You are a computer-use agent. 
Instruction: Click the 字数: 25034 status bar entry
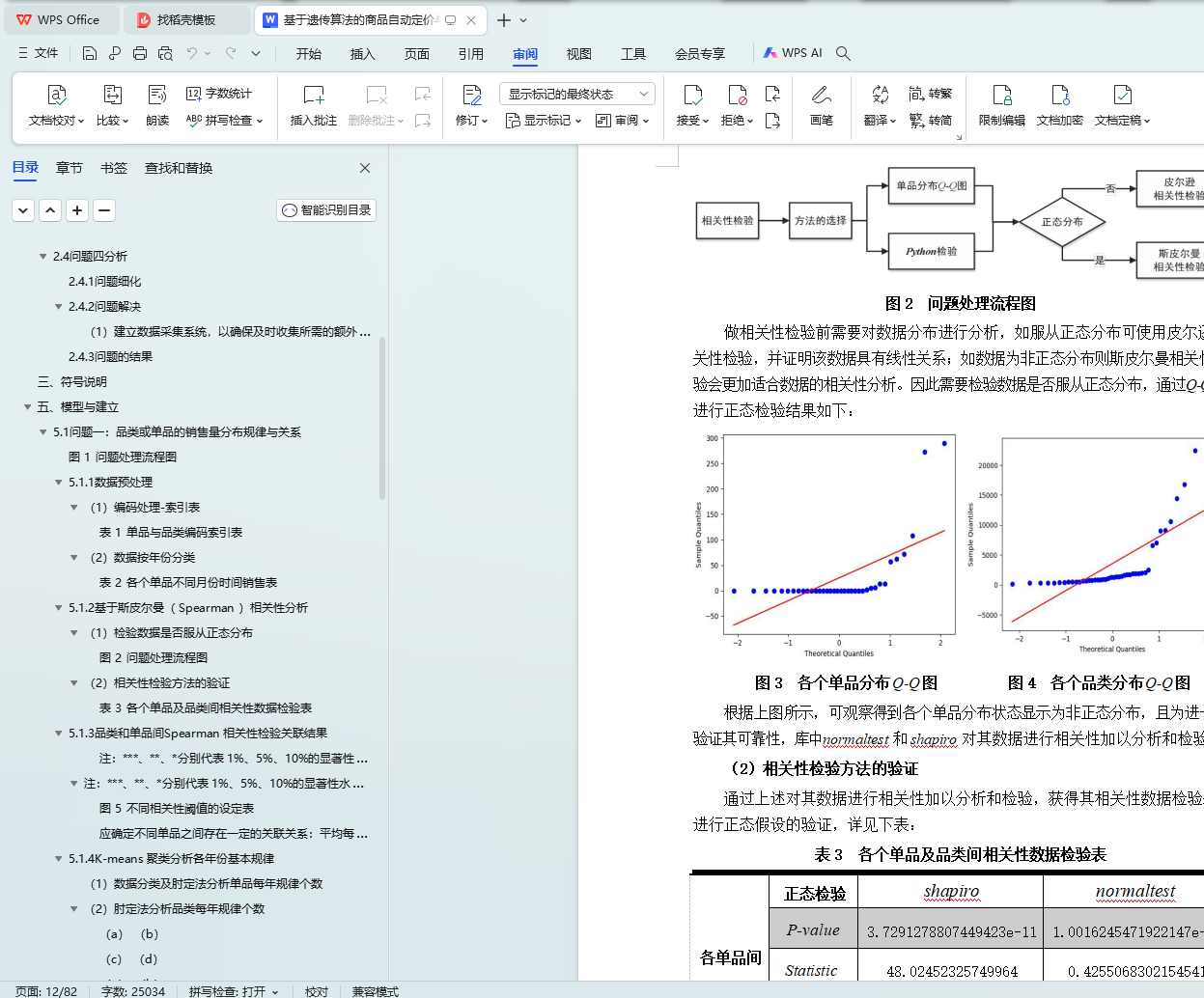point(133,991)
